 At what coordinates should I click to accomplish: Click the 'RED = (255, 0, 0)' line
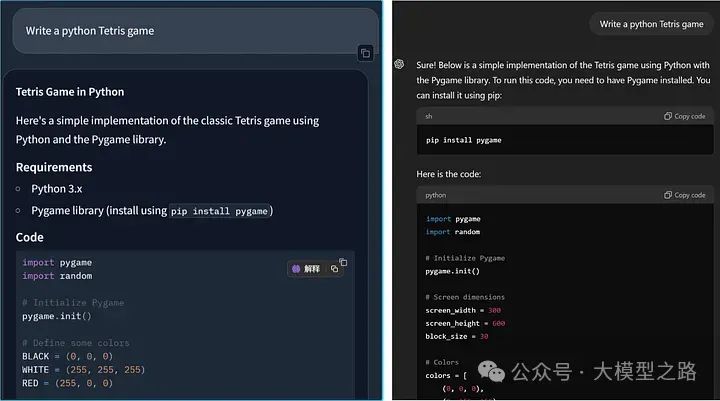67,382
